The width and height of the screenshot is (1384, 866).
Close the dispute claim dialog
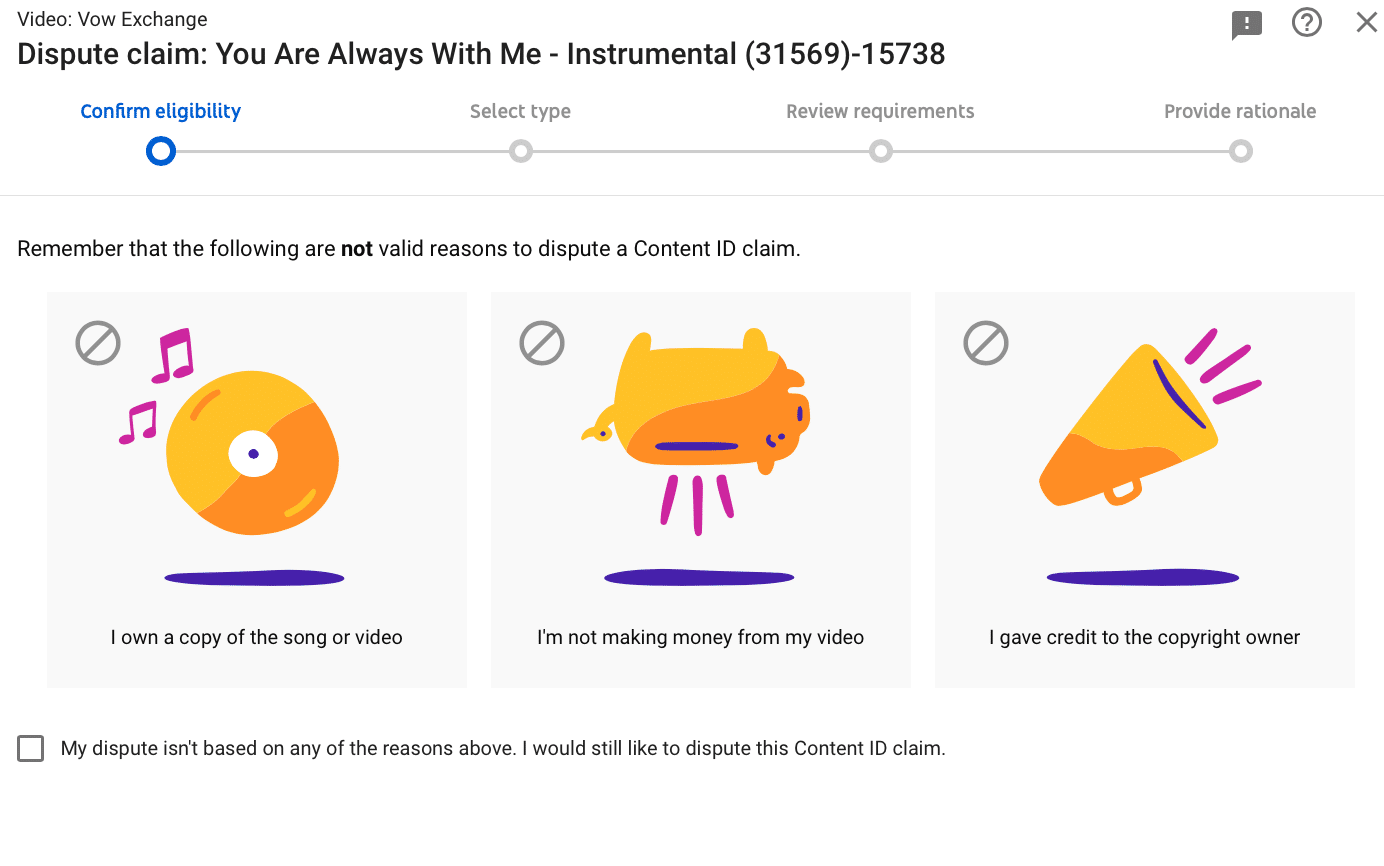[1366, 22]
